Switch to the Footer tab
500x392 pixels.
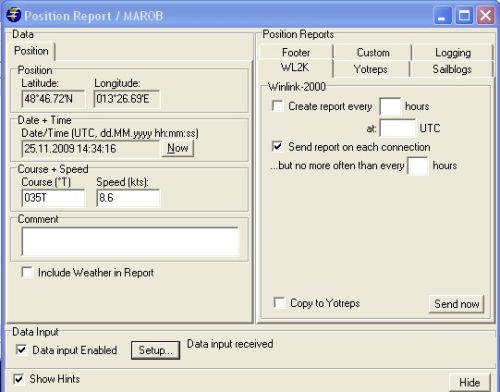[x=296, y=52]
